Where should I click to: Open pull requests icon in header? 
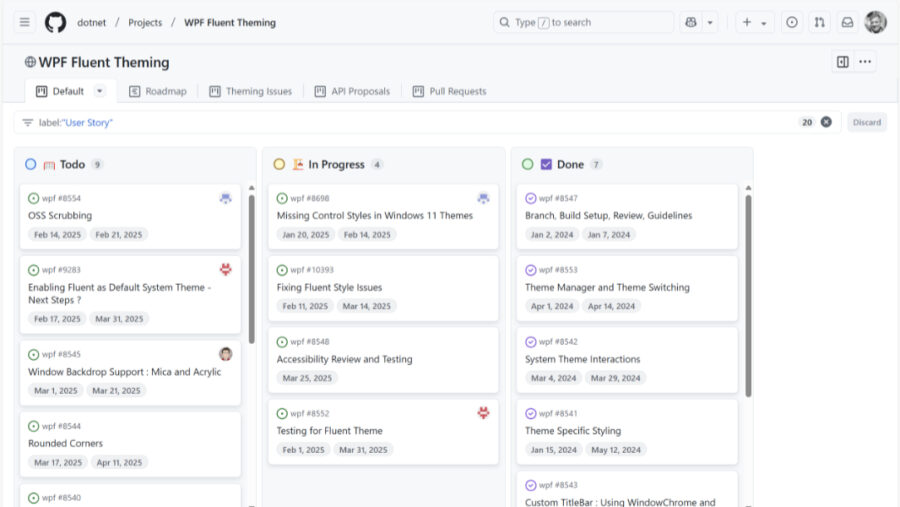(820, 22)
